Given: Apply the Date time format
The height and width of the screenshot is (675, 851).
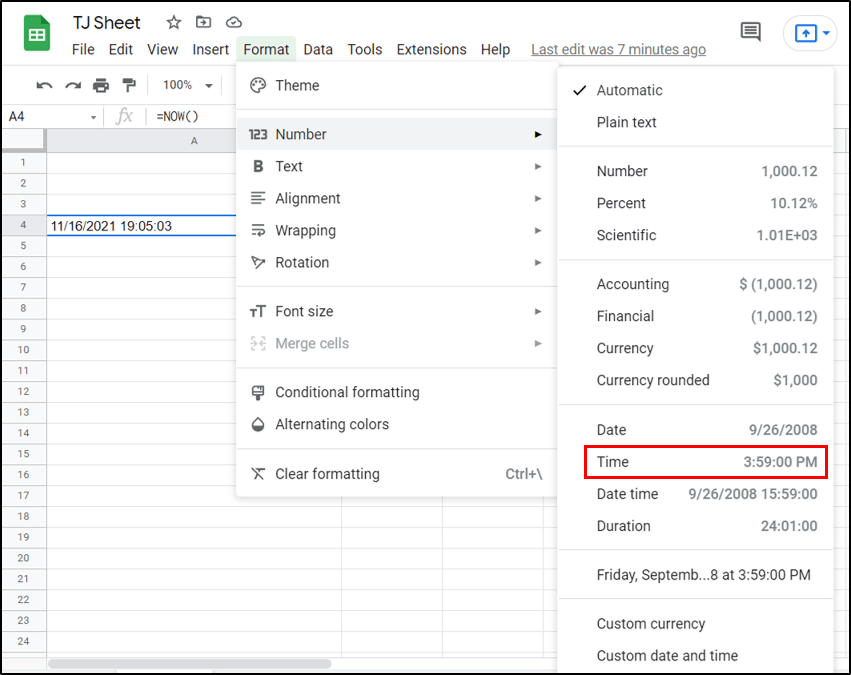Looking at the screenshot, I should 695,494.
